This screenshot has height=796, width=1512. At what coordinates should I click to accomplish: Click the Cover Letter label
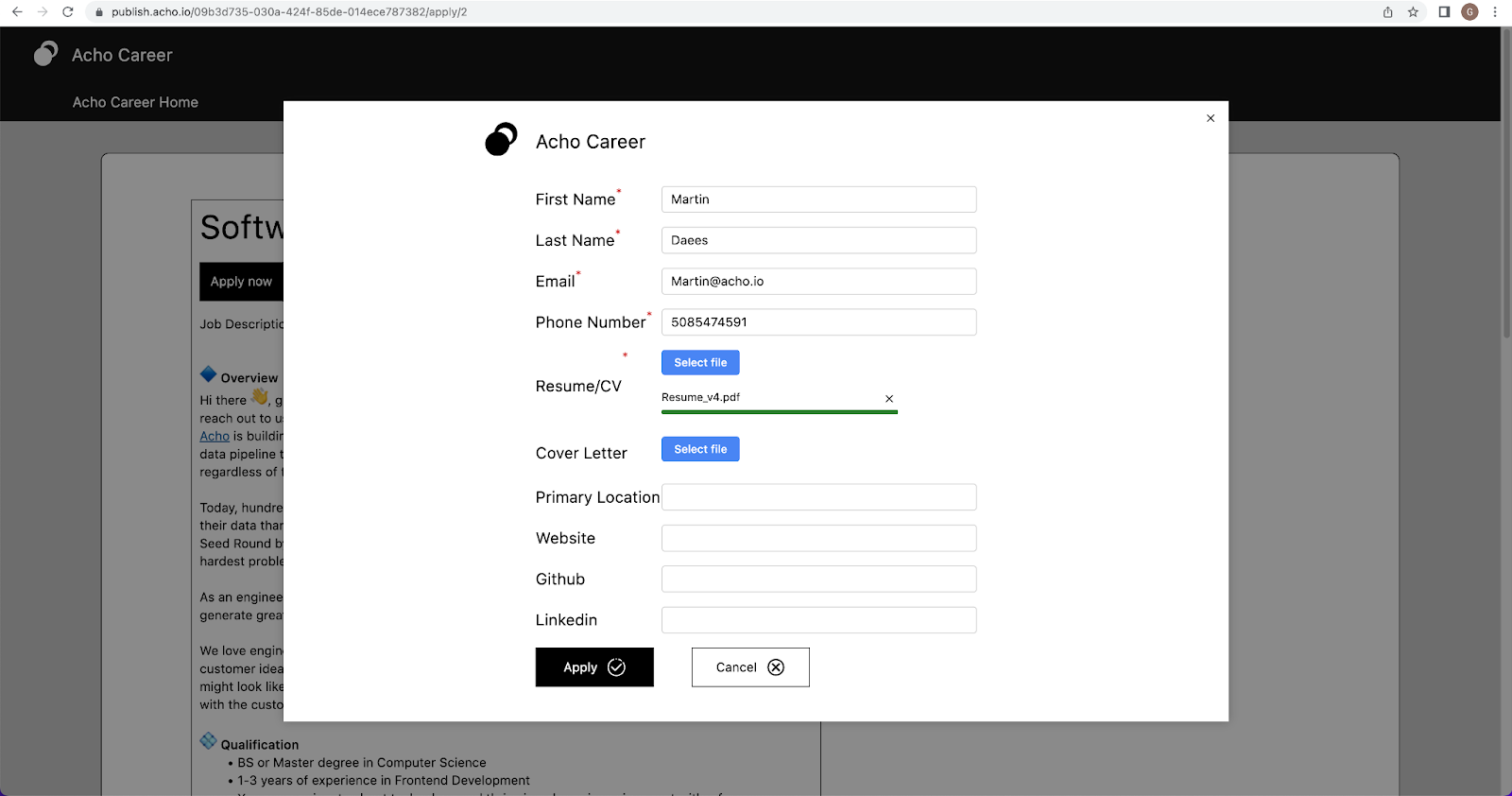[581, 453]
